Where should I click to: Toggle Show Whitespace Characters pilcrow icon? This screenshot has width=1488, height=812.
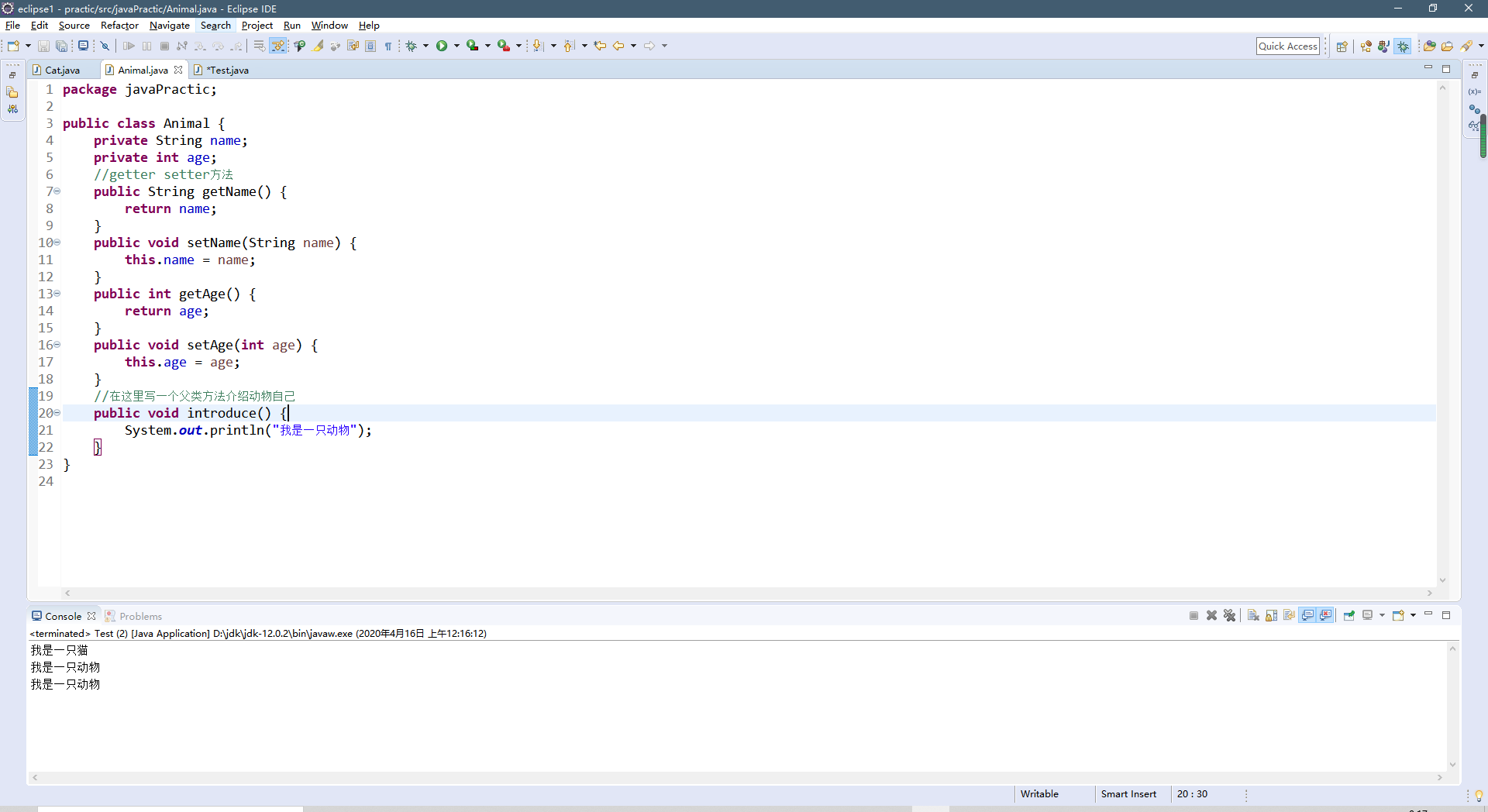pyautogui.click(x=388, y=46)
